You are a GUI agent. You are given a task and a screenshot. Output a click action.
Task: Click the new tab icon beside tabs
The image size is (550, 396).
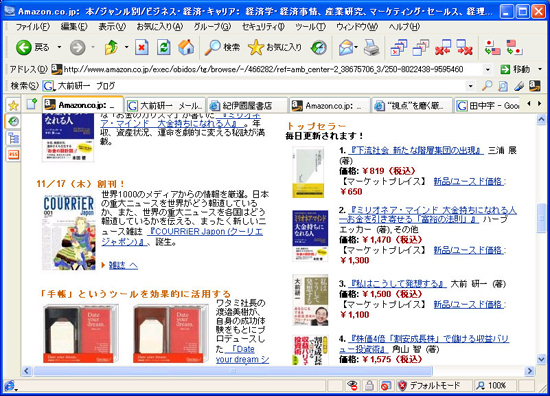(x=32, y=104)
